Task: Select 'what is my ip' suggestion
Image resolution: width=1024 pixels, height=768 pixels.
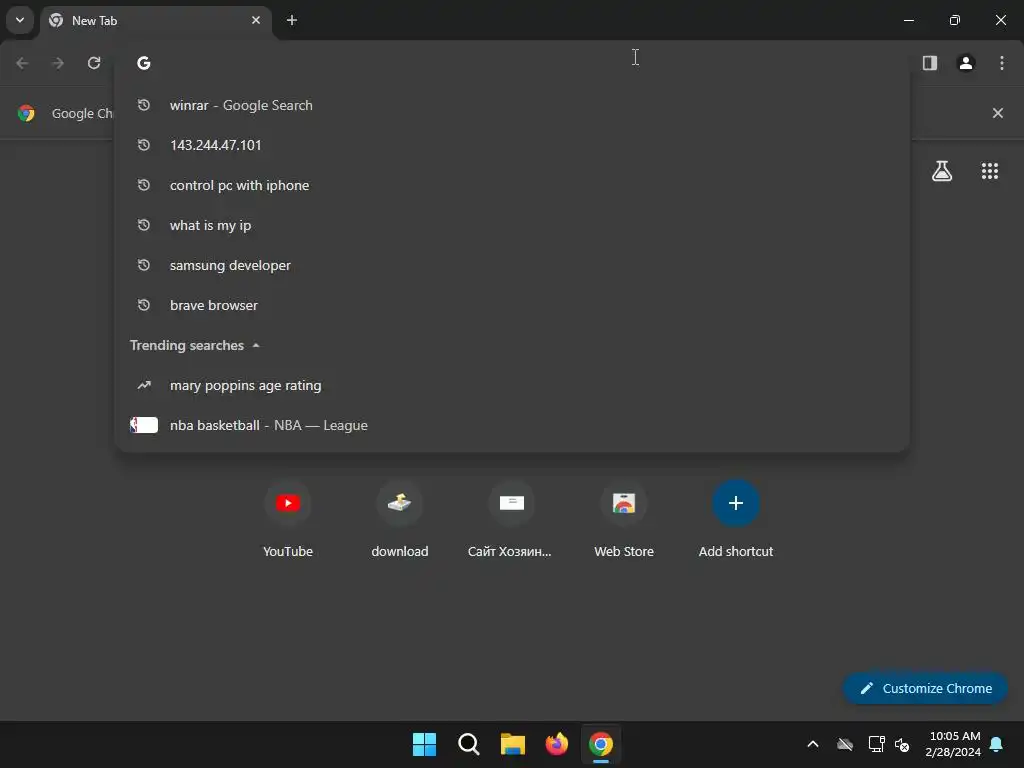Action: [x=512, y=225]
